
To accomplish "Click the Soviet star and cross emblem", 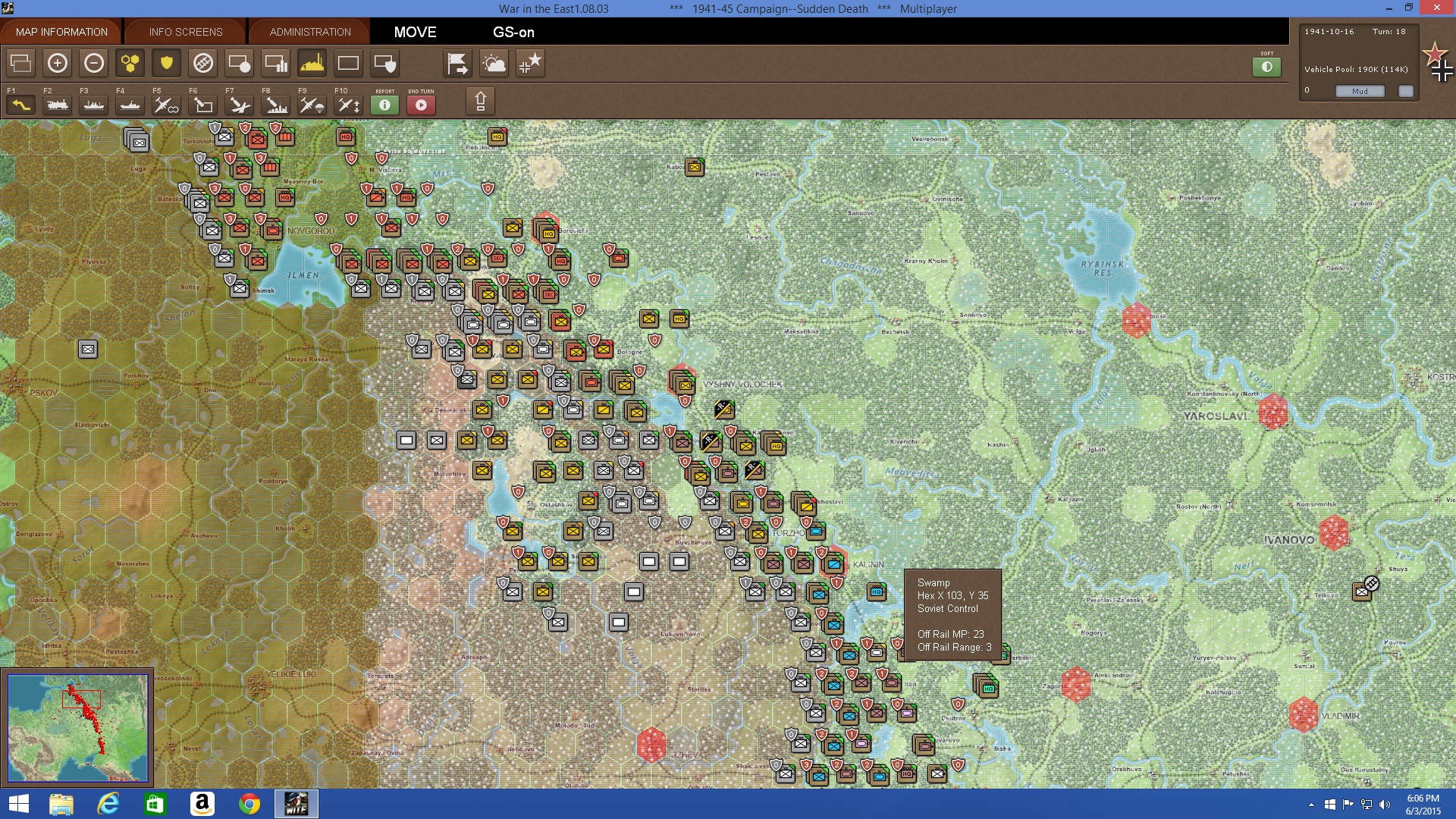I will (1438, 62).
